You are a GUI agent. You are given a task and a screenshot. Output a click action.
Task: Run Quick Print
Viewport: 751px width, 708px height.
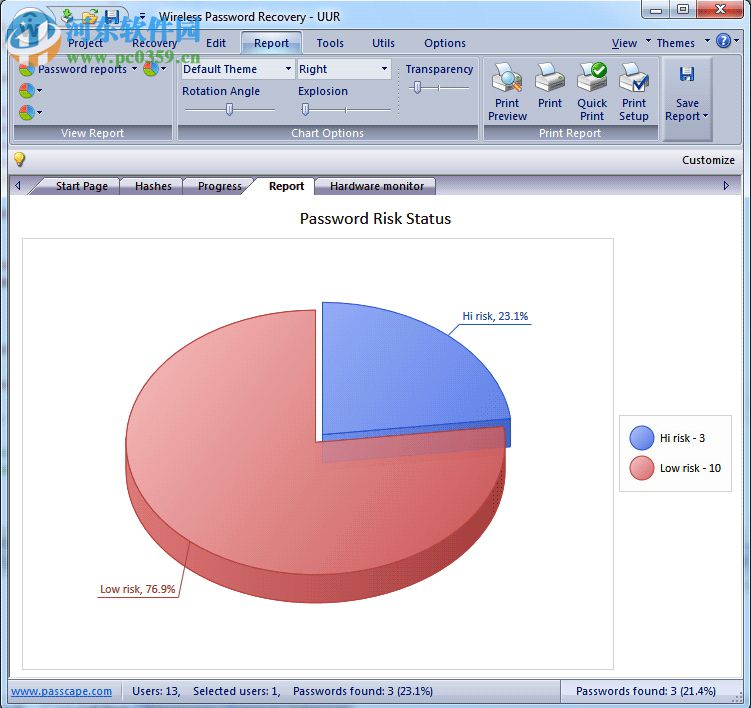tap(592, 92)
